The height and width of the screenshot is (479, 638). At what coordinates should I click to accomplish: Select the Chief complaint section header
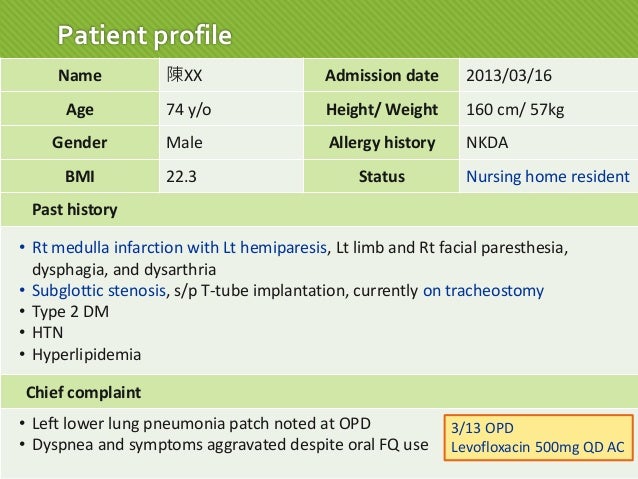coord(319,392)
